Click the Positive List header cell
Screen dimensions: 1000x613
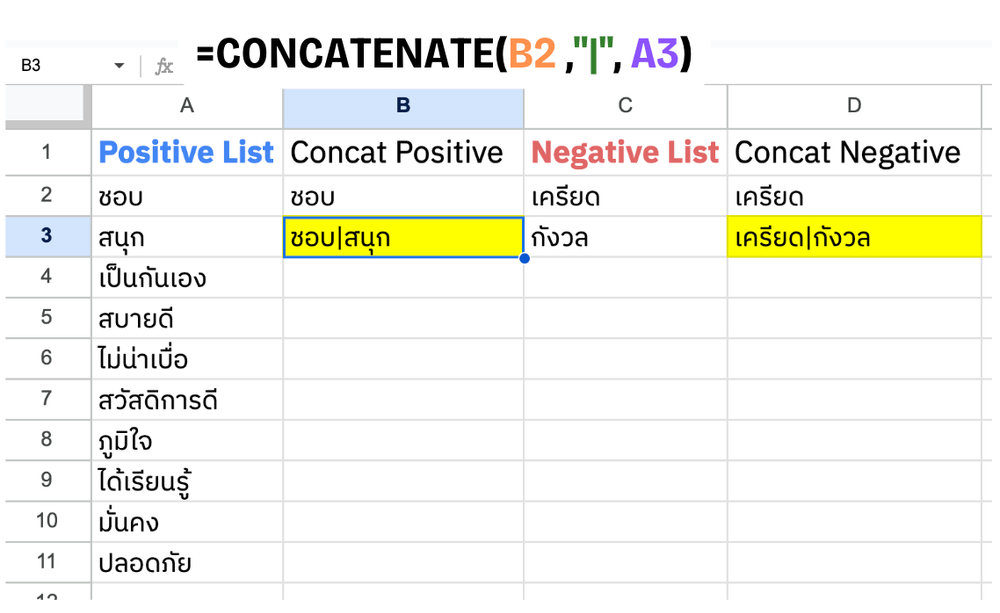click(x=186, y=152)
